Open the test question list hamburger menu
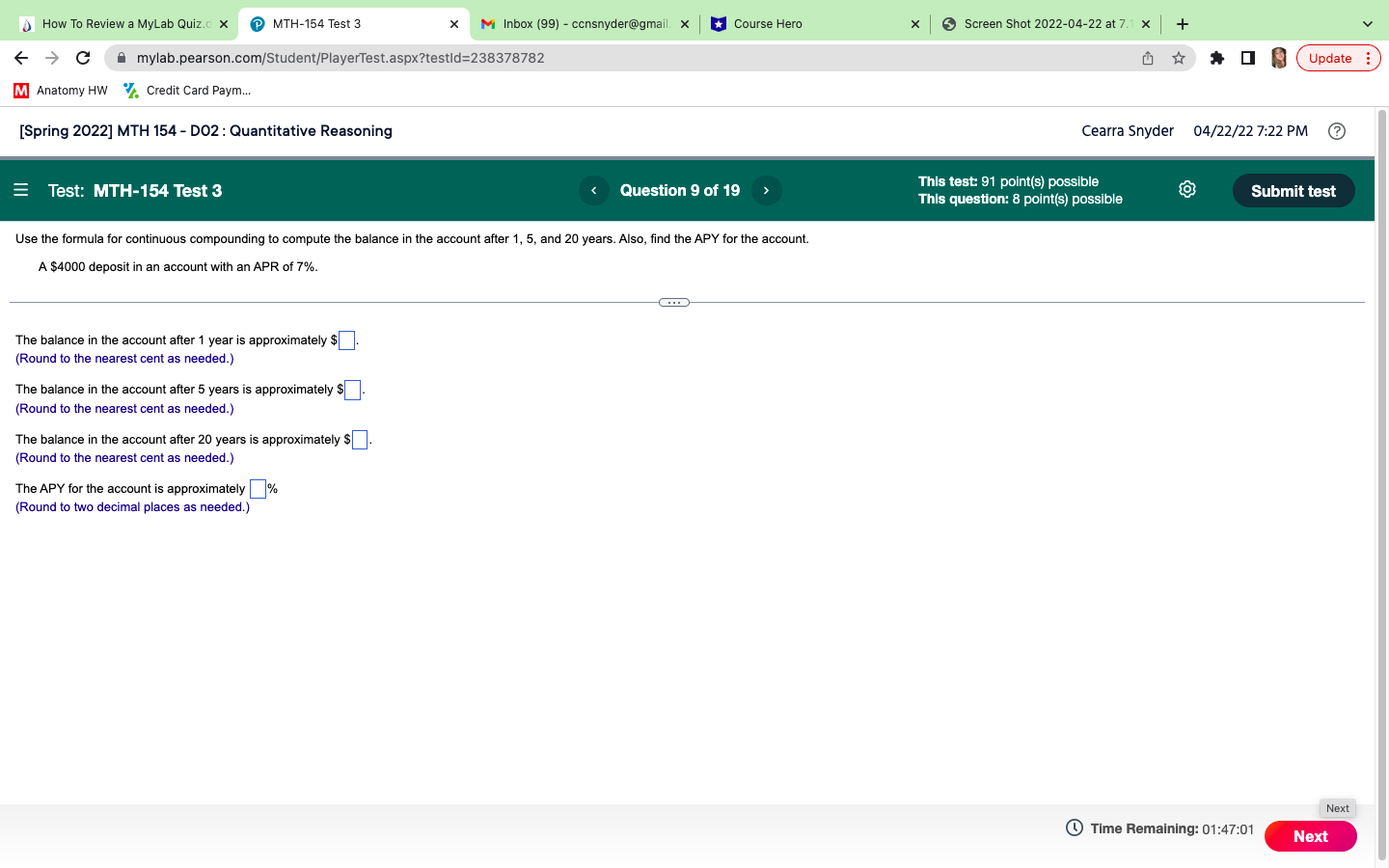 click(20, 190)
